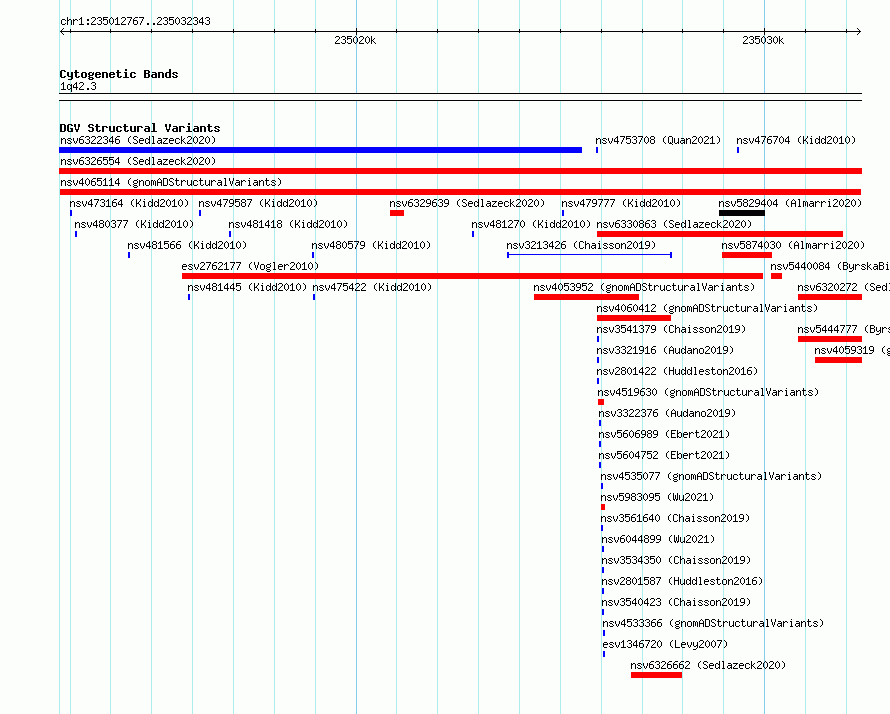The image size is (890, 714).
Task: Open nsv481270 (Kidd2010) label
Action: (531, 224)
